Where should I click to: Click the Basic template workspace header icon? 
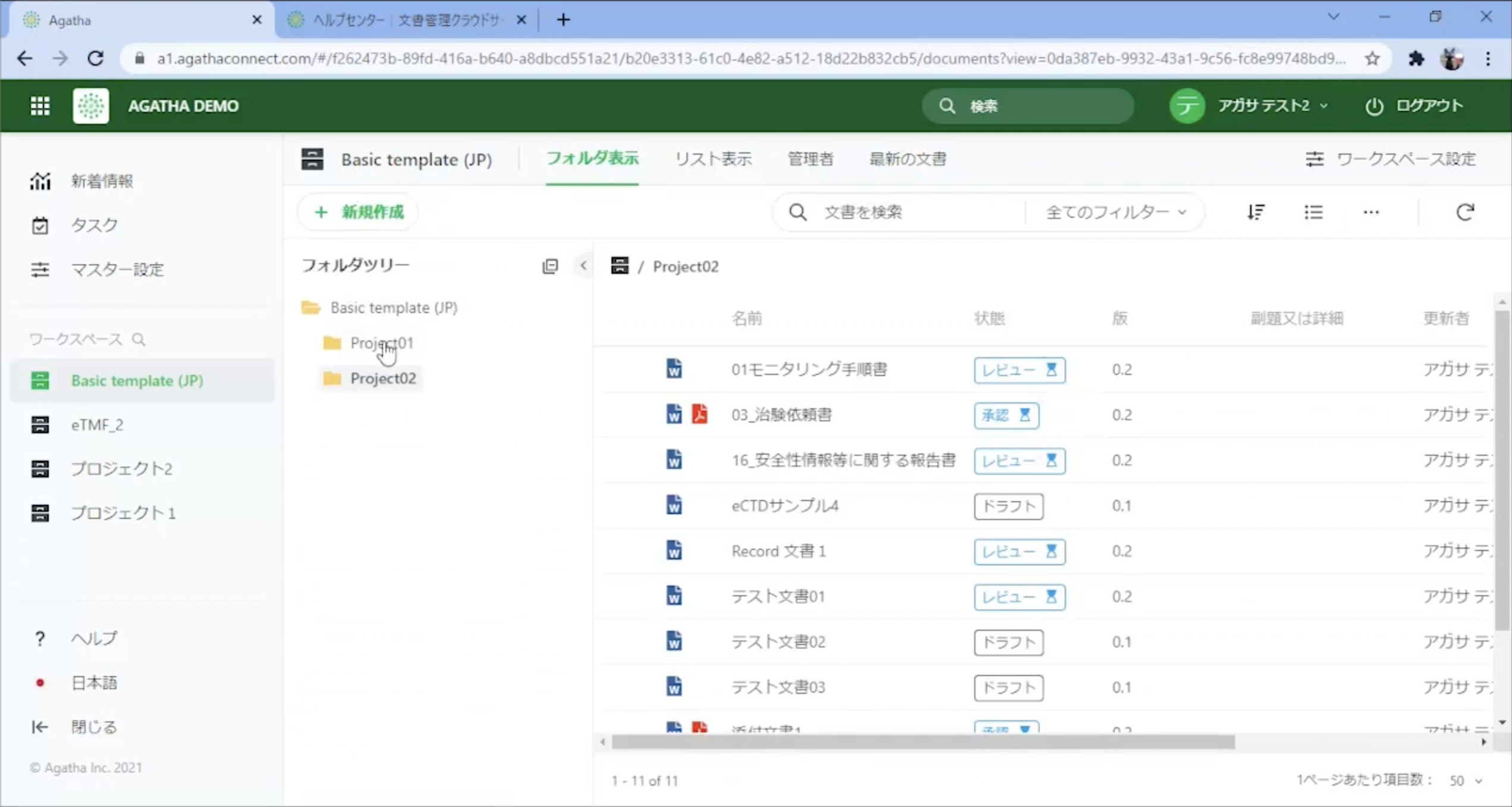point(312,159)
